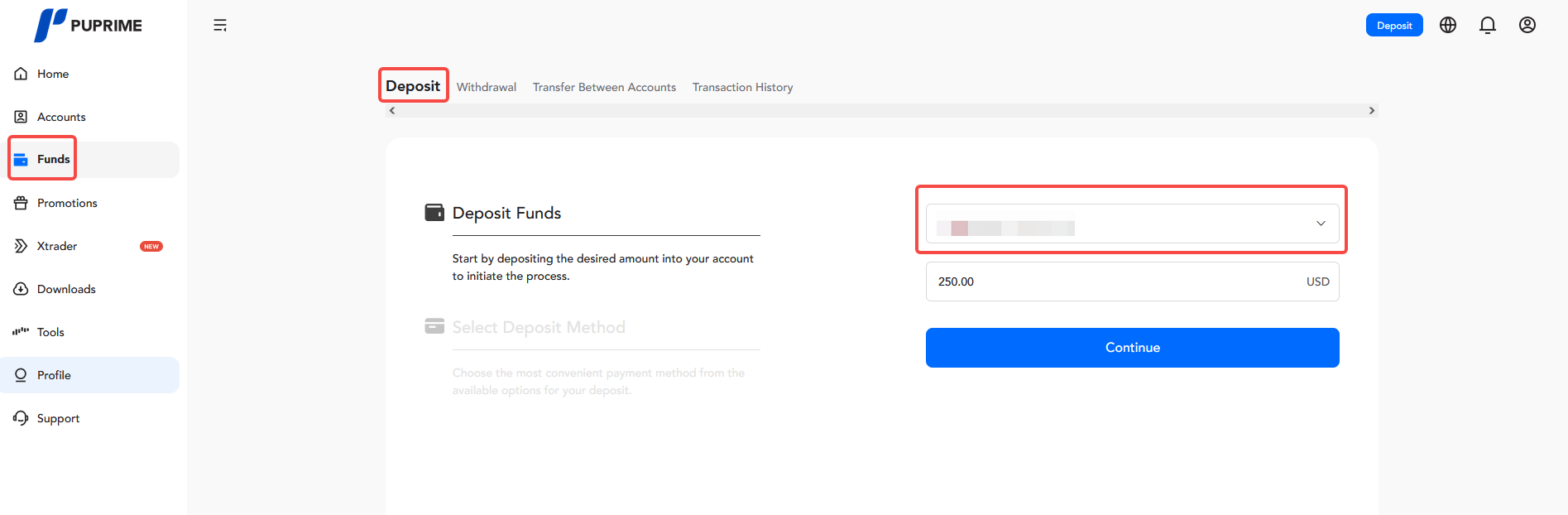Open Promotions gift icon item

tap(67, 203)
